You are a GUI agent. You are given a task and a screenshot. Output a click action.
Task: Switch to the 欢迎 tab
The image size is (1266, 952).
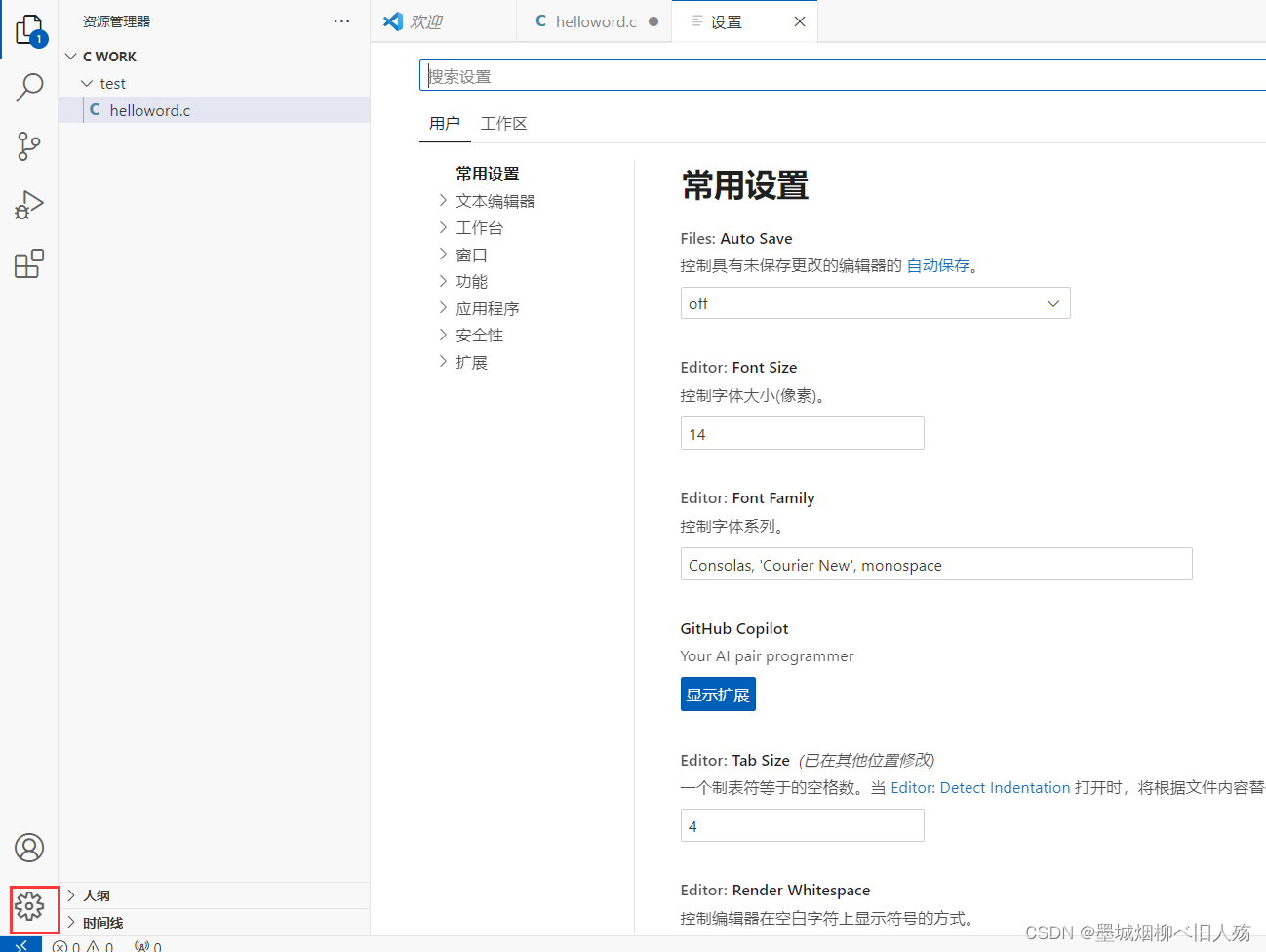[x=444, y=21]
